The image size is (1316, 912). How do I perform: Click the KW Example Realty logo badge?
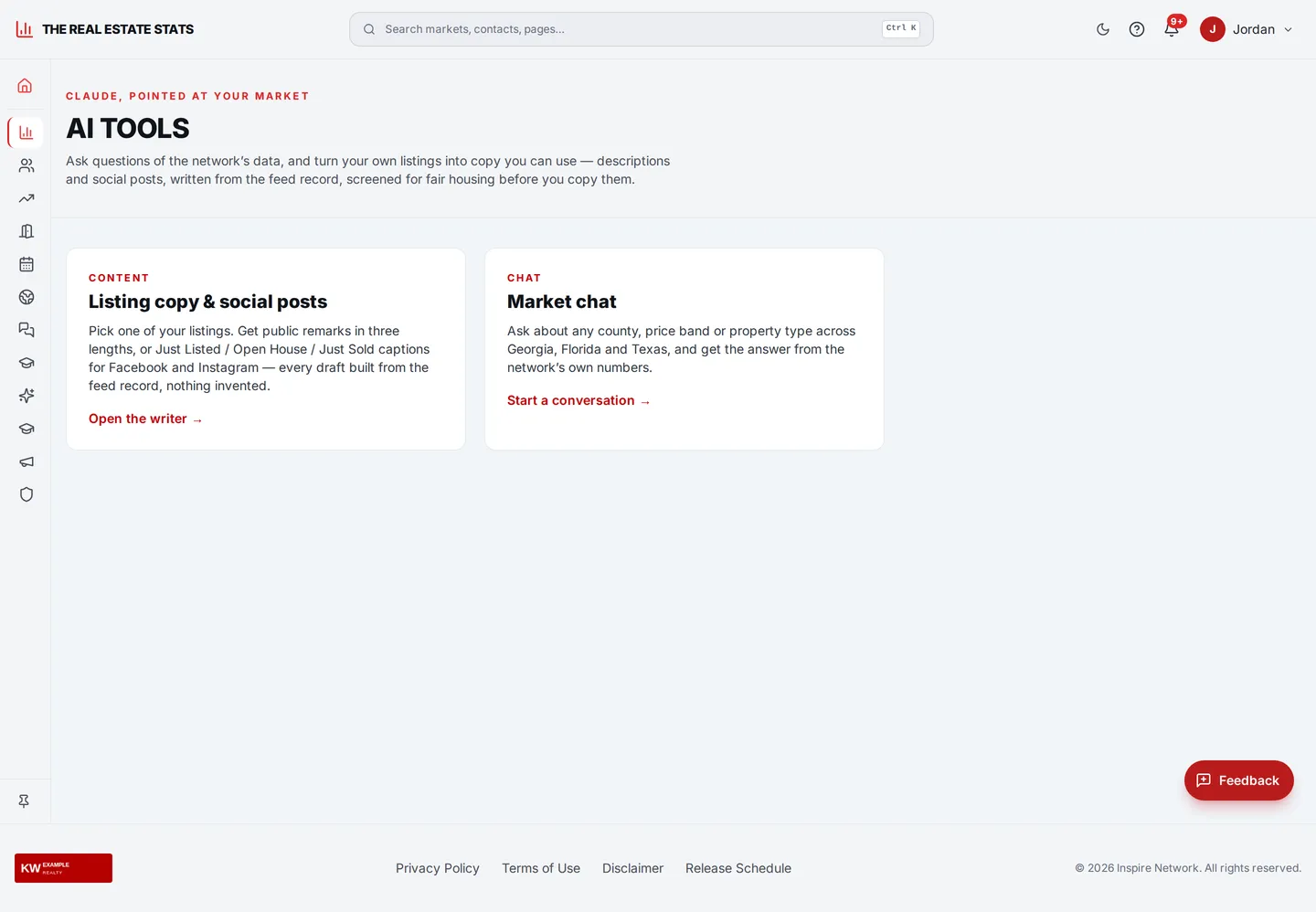coord(63,868)
